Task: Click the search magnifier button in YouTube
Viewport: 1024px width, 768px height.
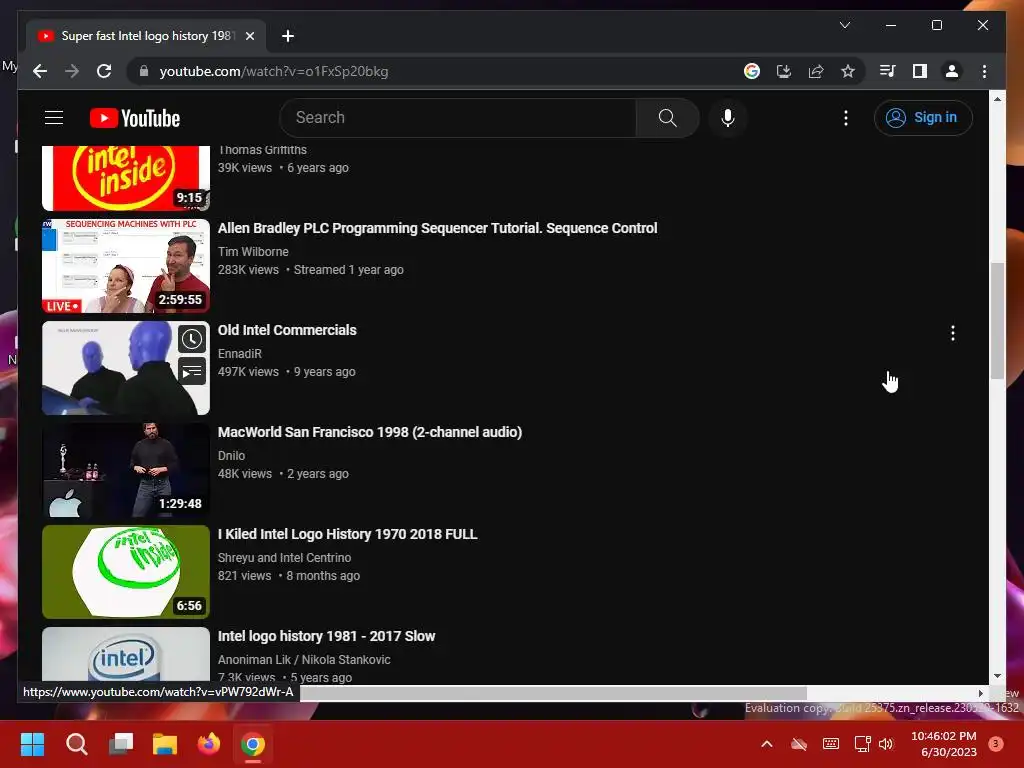Action: (667, 118)
